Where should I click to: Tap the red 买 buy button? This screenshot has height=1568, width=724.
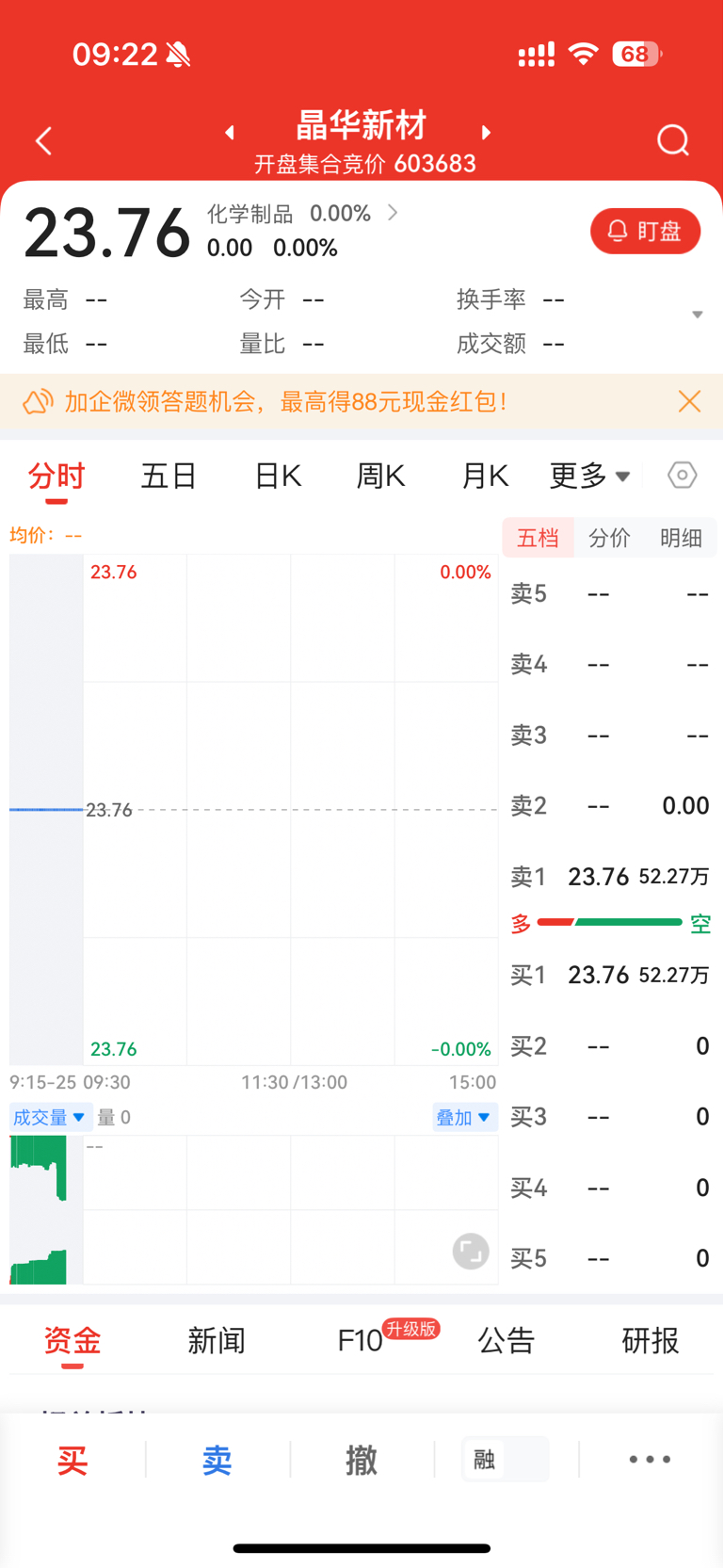pos(72,1460)
